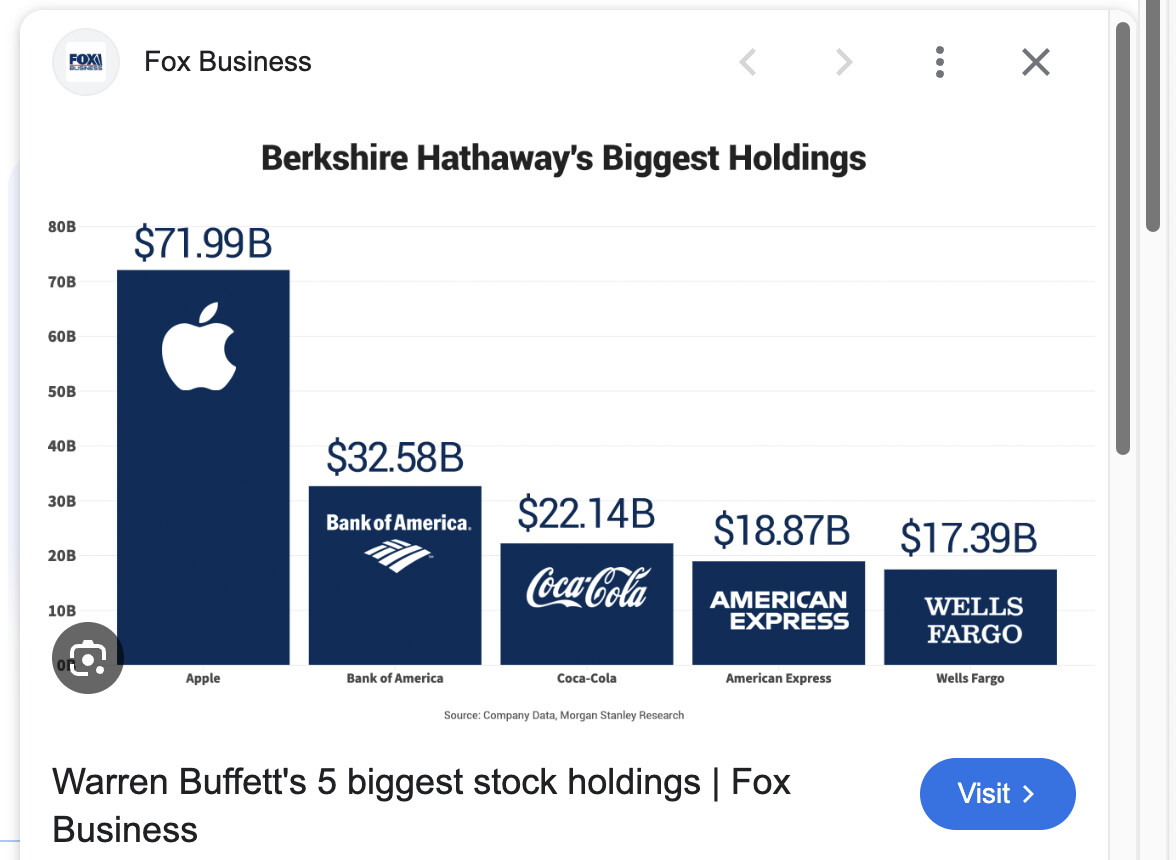Click the Wells Fargo logo
The width and height of the screenshot is (1176, 860).
pyautogui.click(x=969, y=615)
